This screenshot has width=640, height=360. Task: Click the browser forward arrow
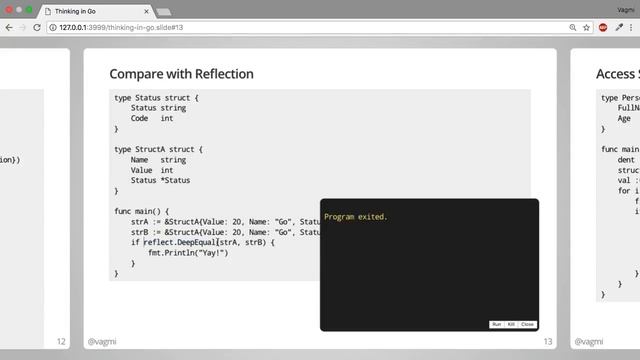tap(23, 27)
